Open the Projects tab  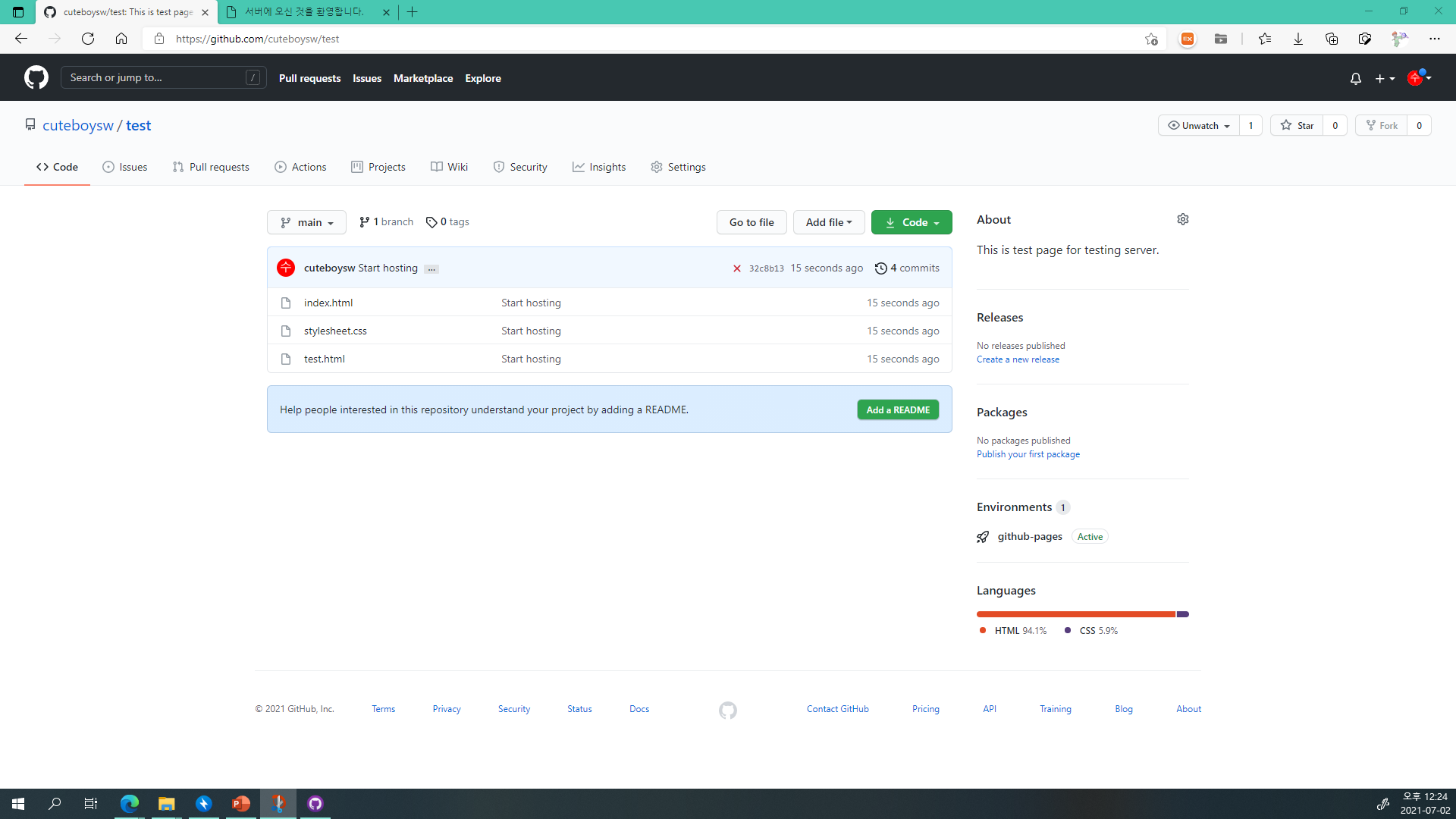click(378, 167)
